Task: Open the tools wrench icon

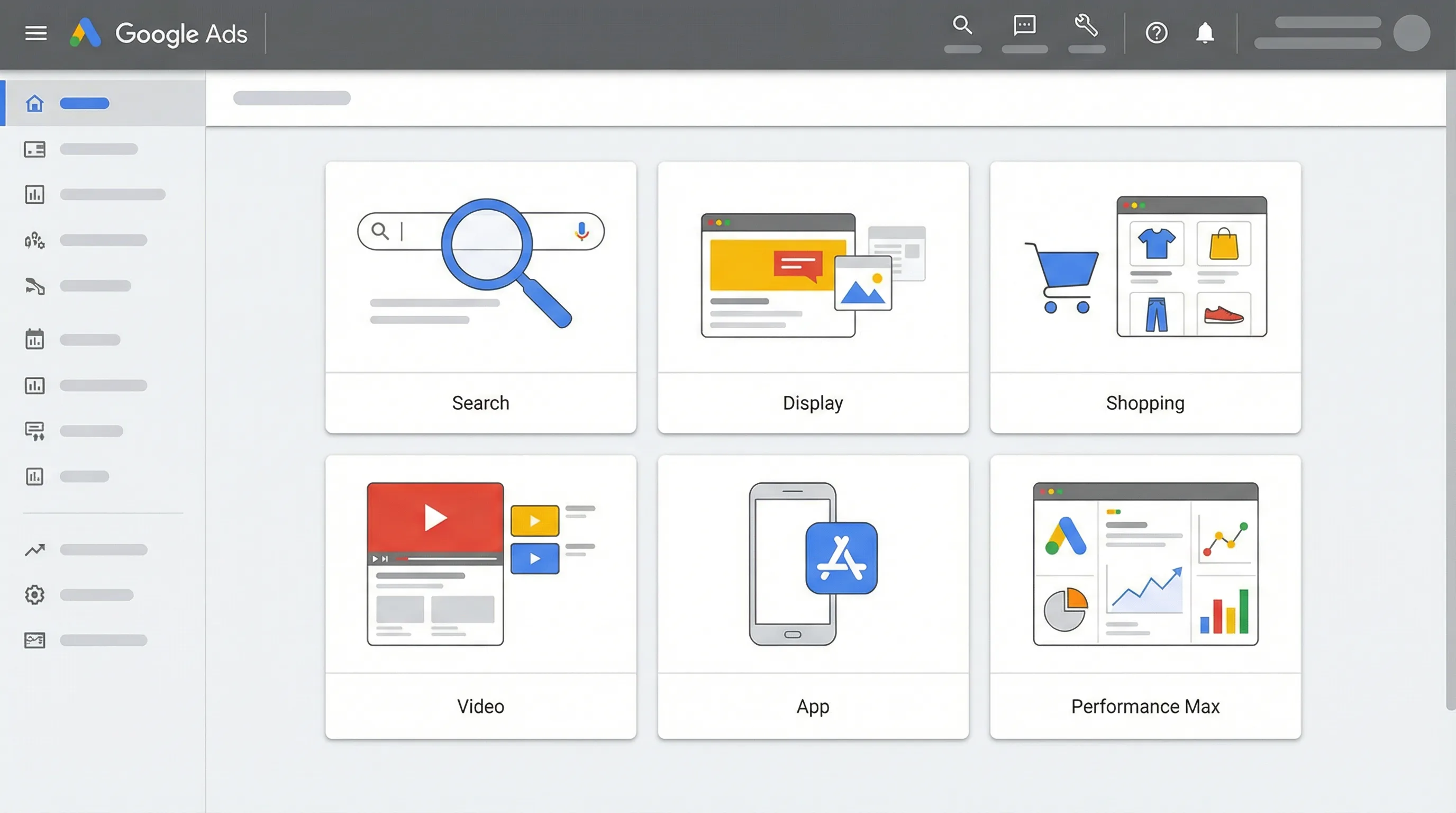Action: (1086, 25)
